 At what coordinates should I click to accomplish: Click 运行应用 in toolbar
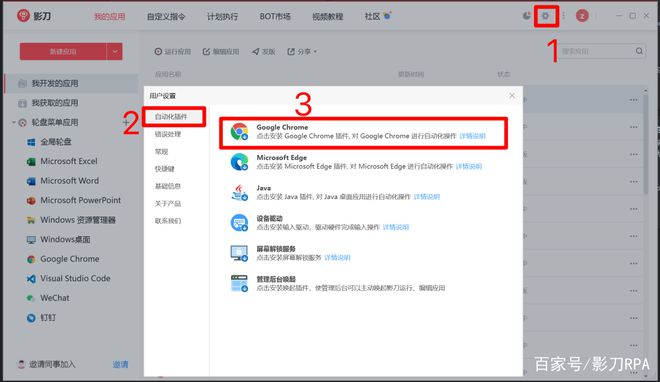pyautogui.click(x=173, y=51)
